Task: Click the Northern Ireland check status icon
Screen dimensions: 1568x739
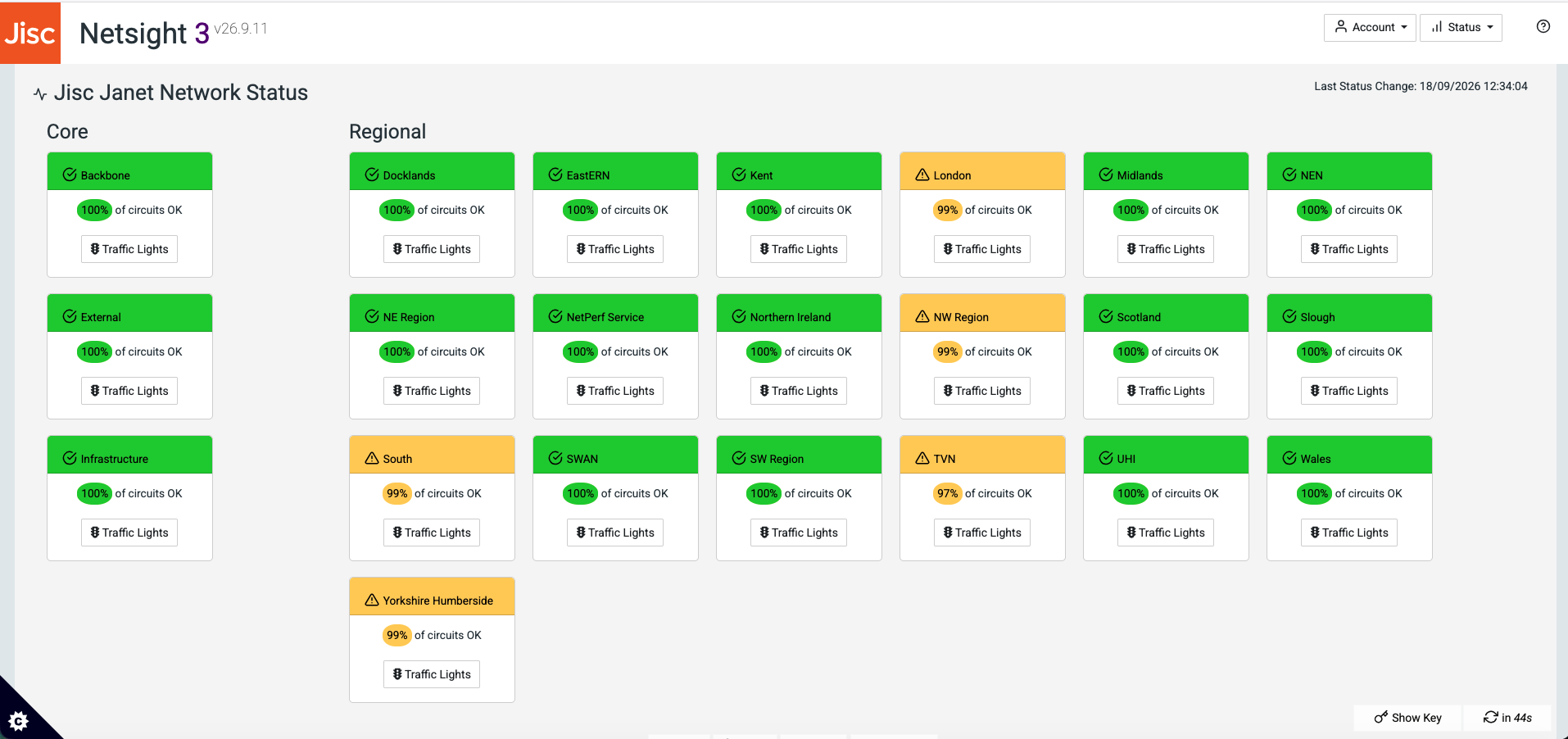Action: [x=739, y=316]
